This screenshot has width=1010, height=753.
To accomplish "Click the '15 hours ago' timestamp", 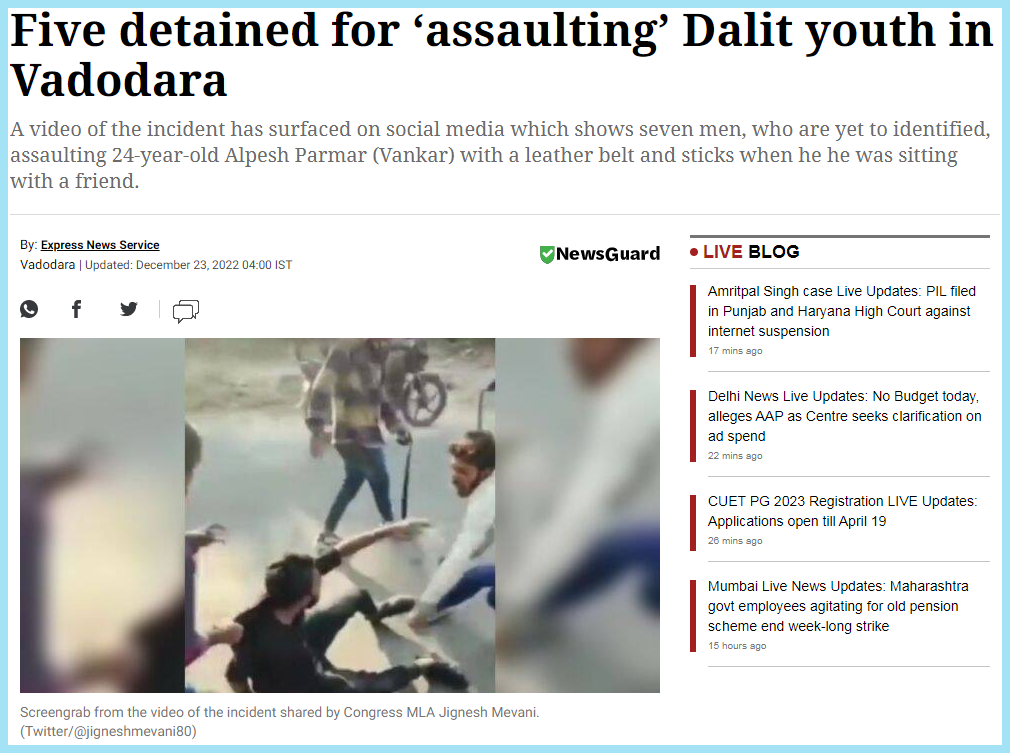I will pyautogui.click(x=737, y=645).
